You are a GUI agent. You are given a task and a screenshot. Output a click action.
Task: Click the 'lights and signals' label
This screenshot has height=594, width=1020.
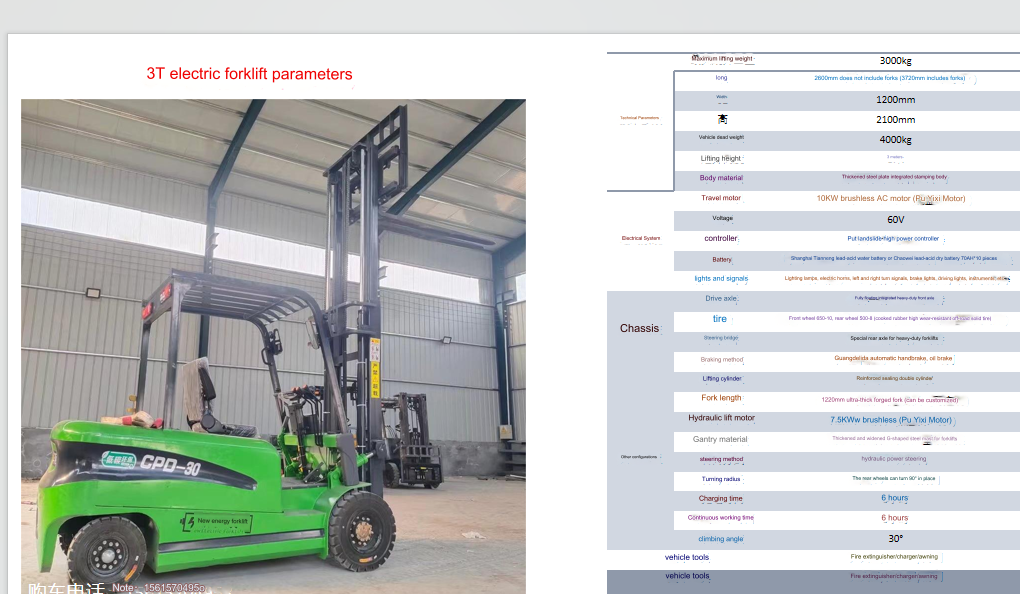click(721, 278)
